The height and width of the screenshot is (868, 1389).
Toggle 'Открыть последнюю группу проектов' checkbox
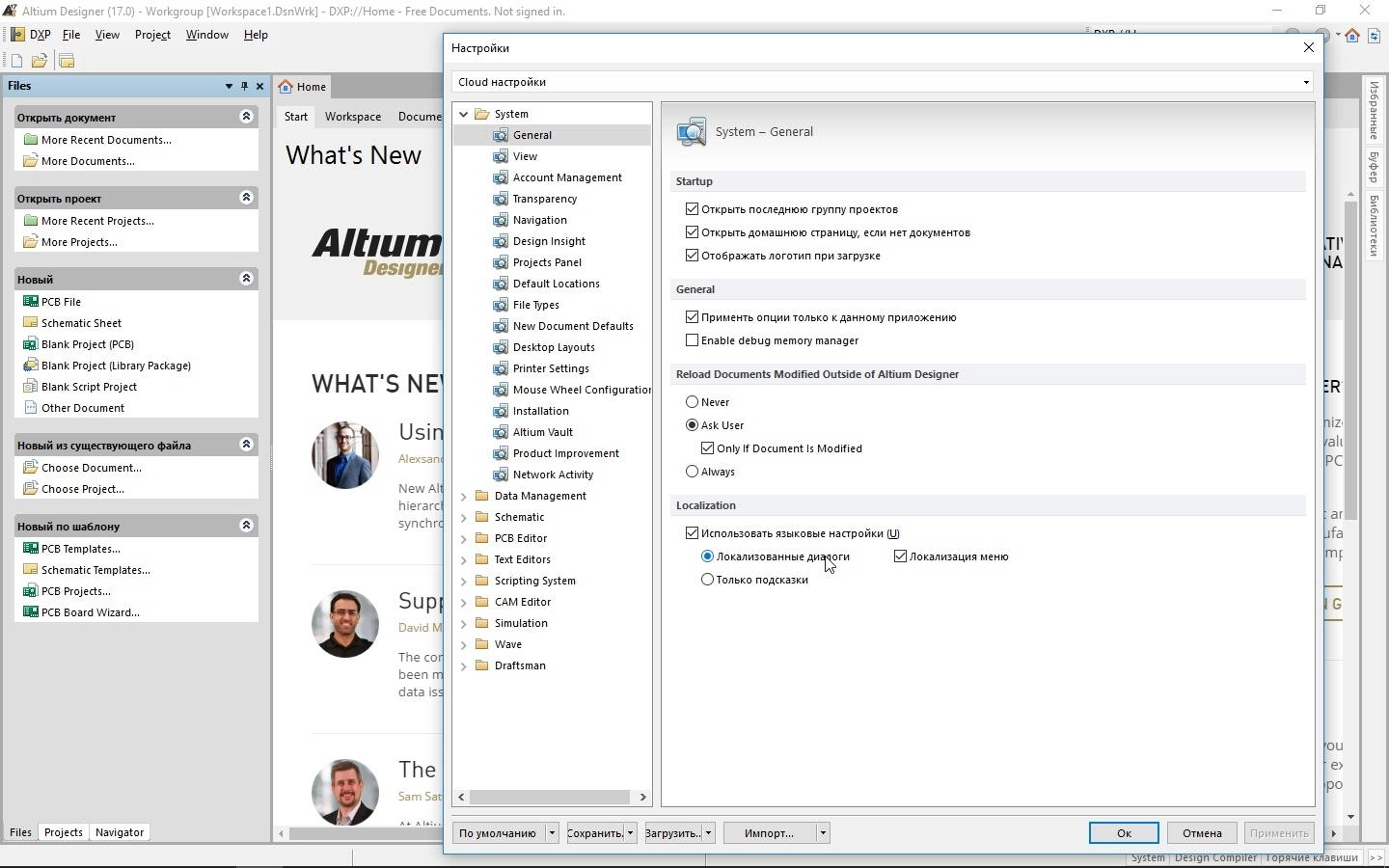coord(692,209)
